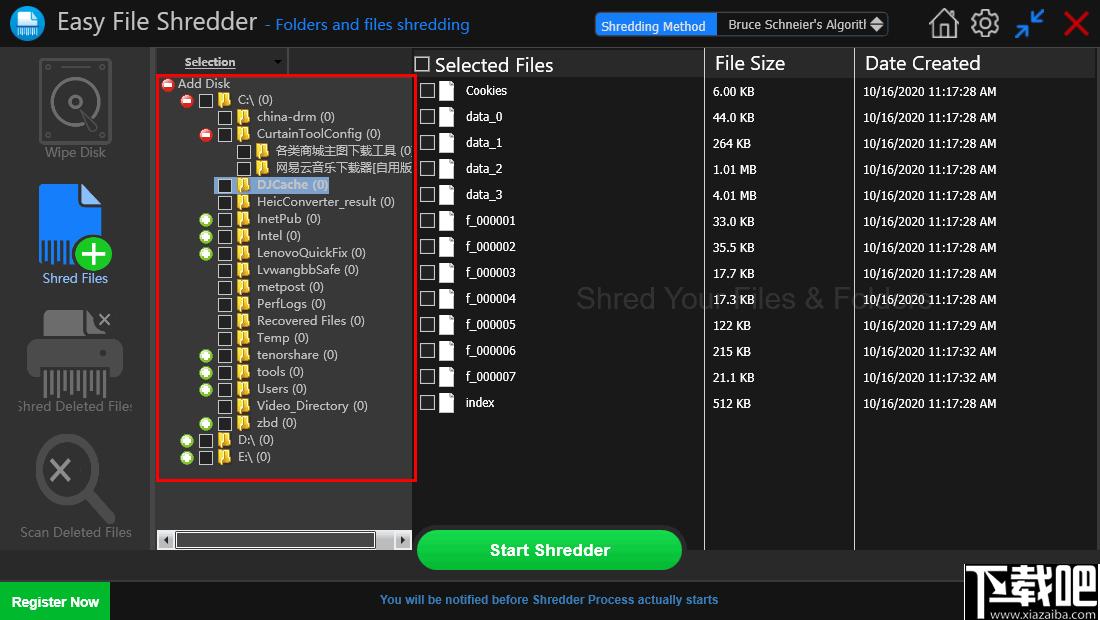Click the Cookies file icon
The height and width of the screenshot is (620, 1100).
click(x=447, y=91)
